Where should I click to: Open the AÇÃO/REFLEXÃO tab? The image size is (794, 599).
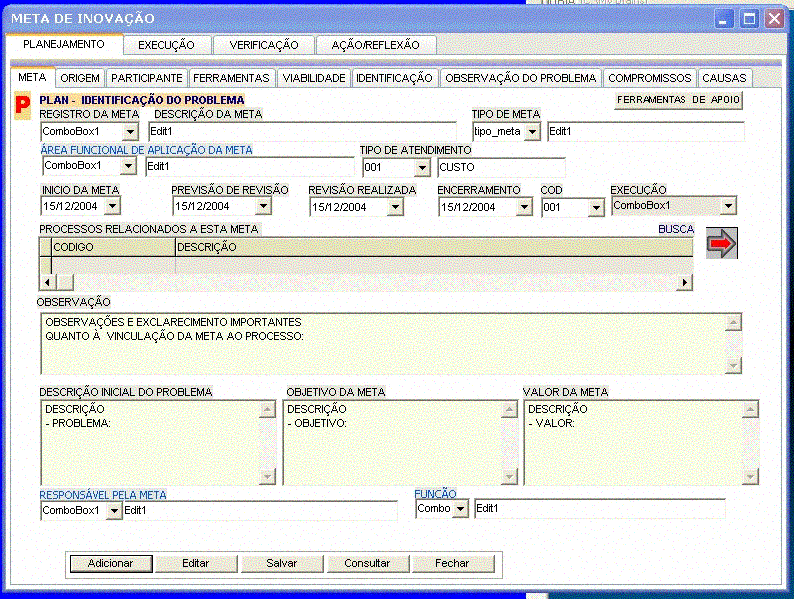tap(375, 45)
